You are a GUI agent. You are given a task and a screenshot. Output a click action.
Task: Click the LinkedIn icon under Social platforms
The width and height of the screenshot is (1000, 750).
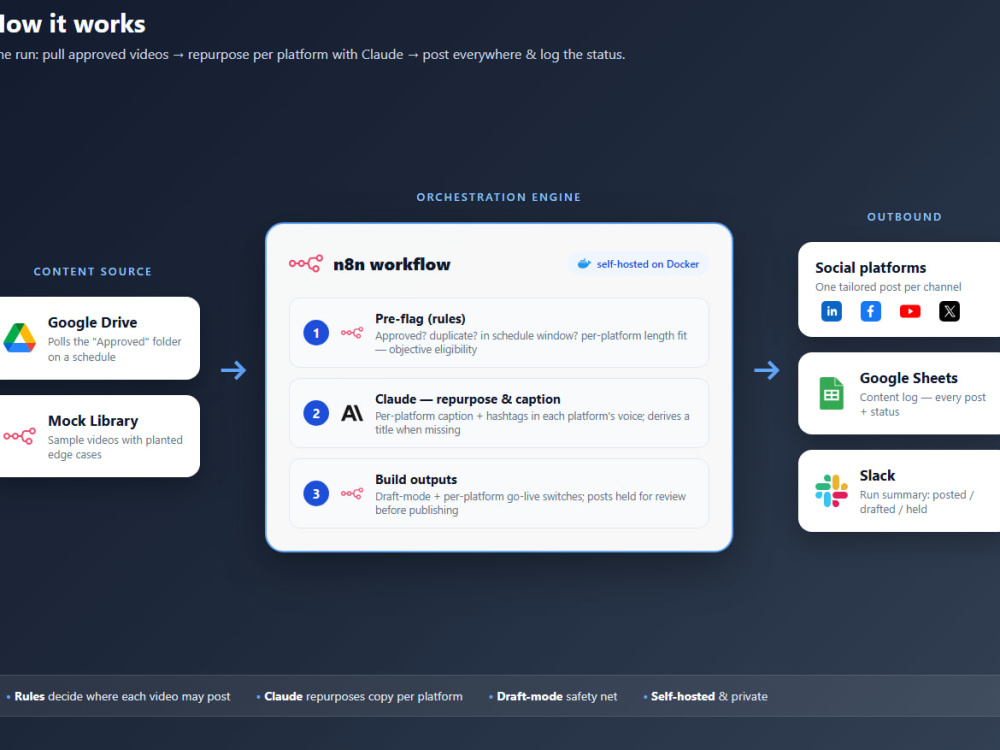pos(832,311)
